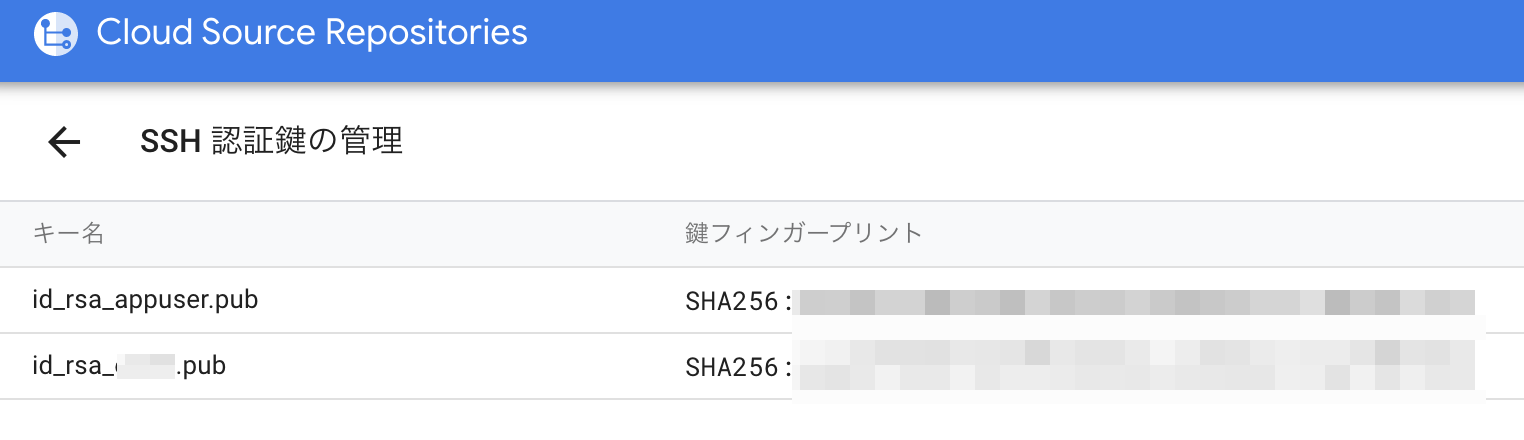Screen dimensions: 1524x440
Task: Click the 鍵フィンガープリント column header
Action: click(x=803, y=234)
